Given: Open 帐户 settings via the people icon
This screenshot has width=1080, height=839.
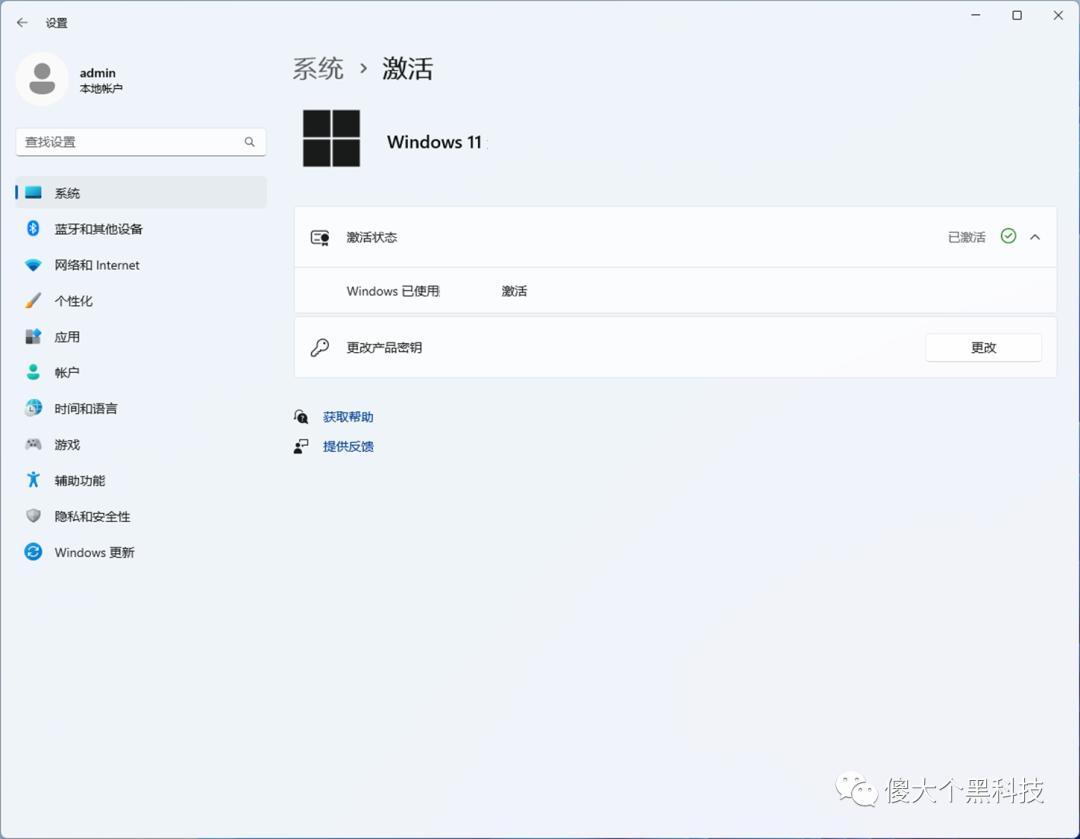Looking at the screenshot, I should point(33,372).
